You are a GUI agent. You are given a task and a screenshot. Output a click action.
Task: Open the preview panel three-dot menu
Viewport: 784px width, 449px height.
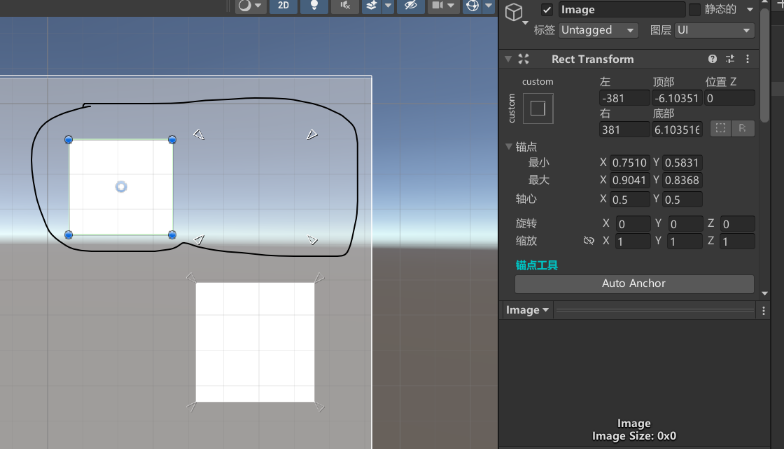(x=764, y=310)
